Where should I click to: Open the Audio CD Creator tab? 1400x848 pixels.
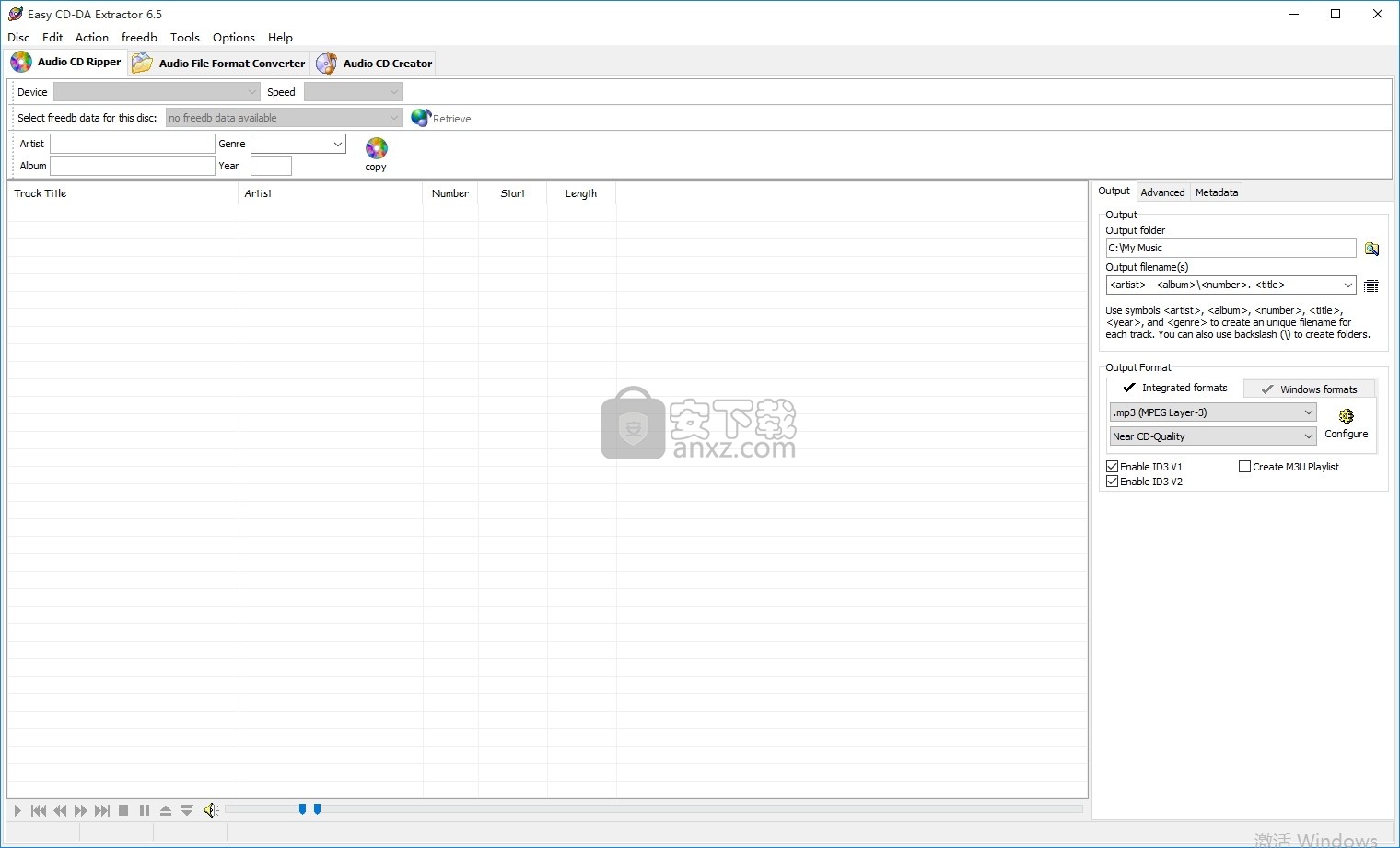(x=374, y=64)
